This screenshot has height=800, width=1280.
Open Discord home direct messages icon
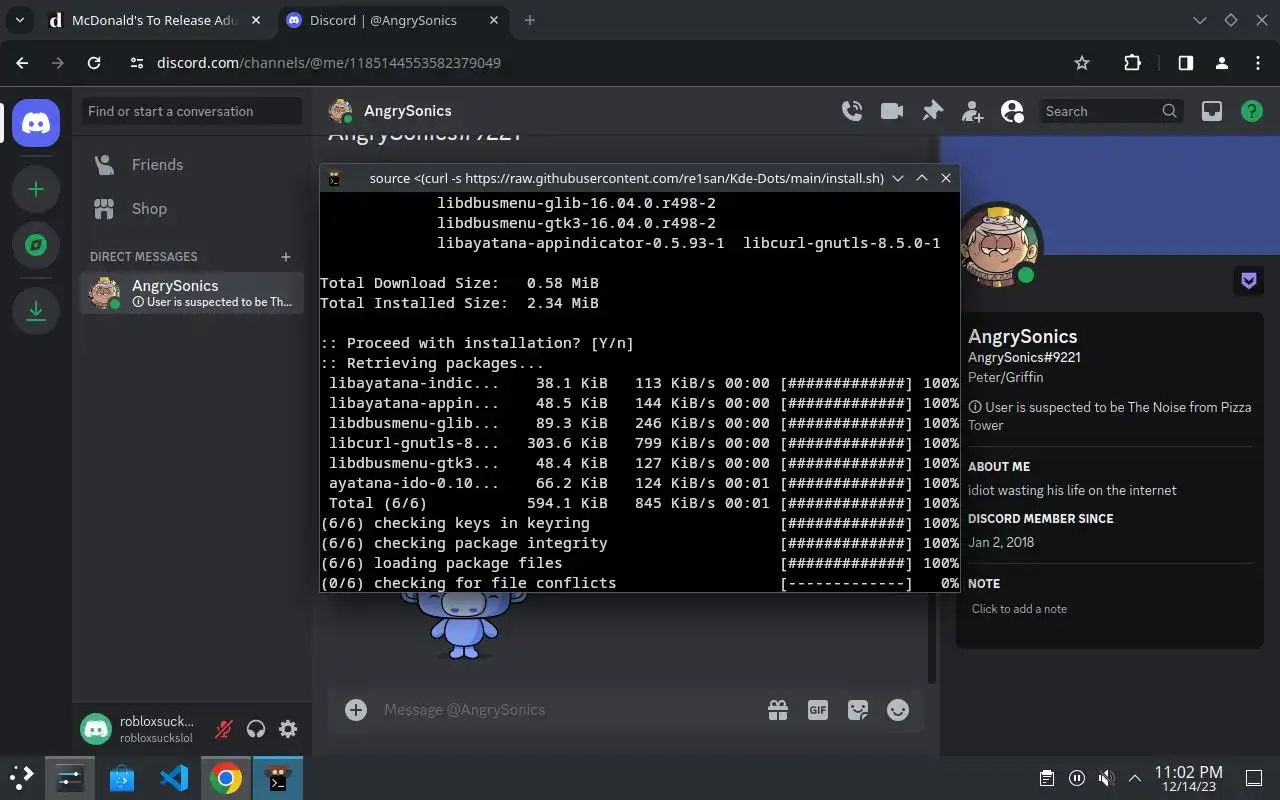tap(36, 123)
